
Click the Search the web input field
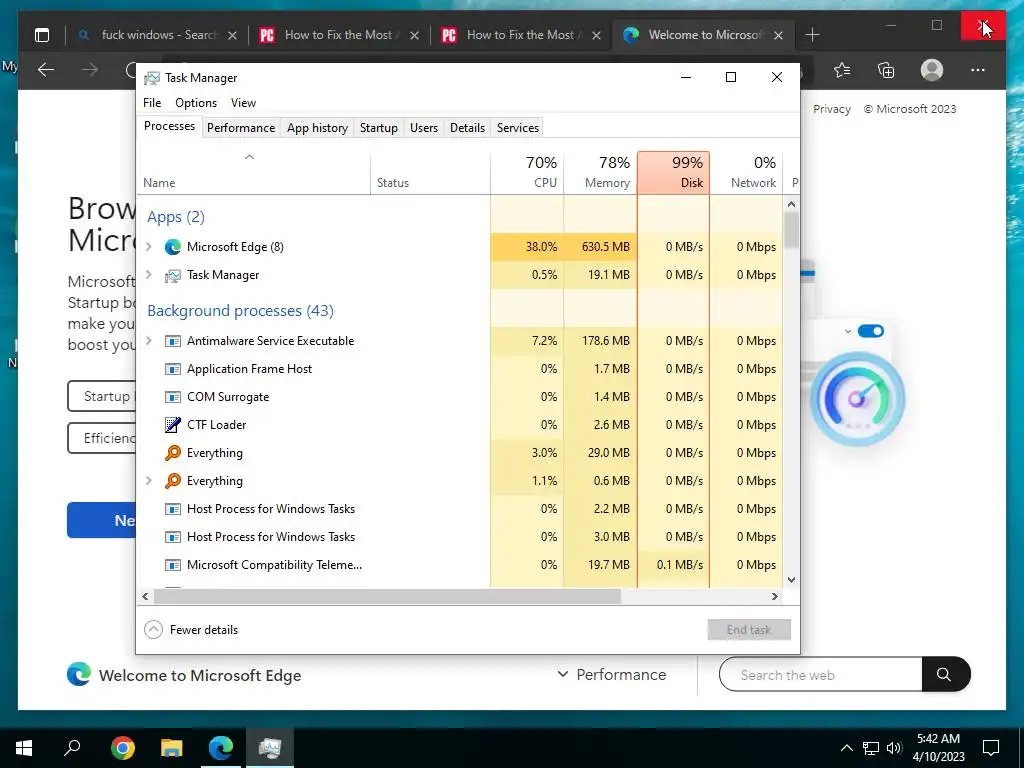pyautogui.click(x=821, y=675)
